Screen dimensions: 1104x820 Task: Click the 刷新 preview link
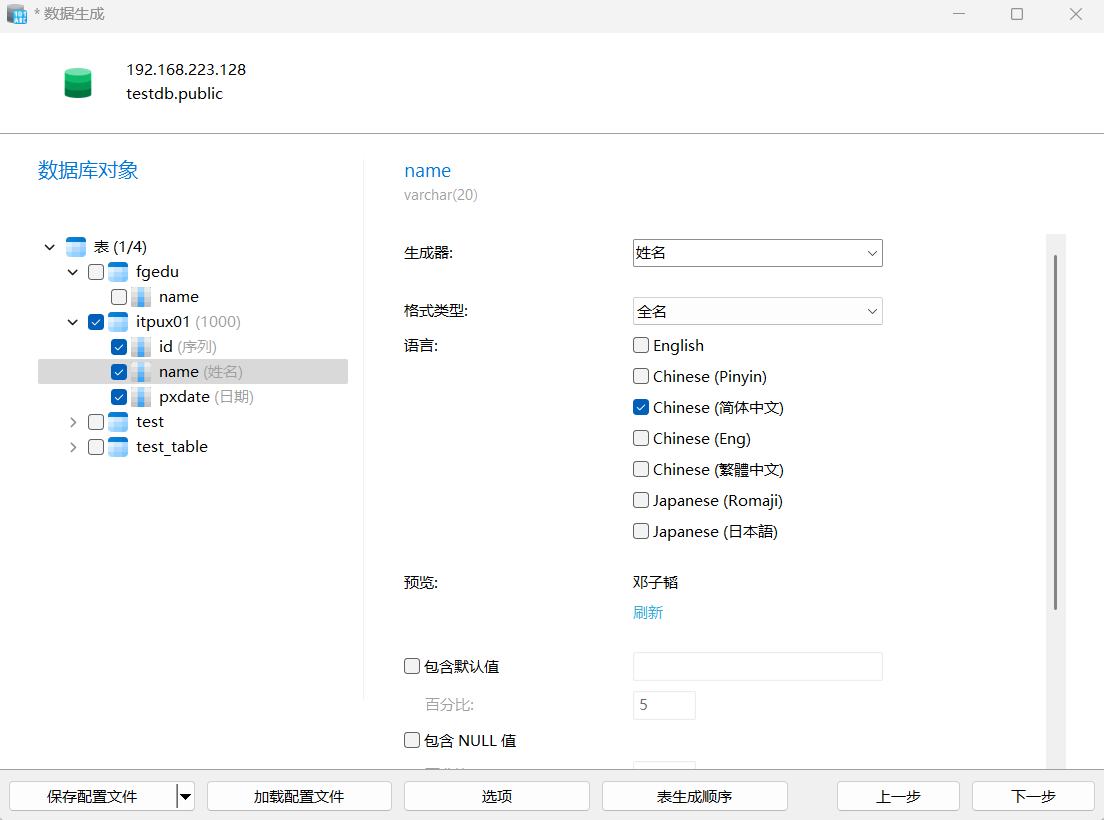point(648,613)
